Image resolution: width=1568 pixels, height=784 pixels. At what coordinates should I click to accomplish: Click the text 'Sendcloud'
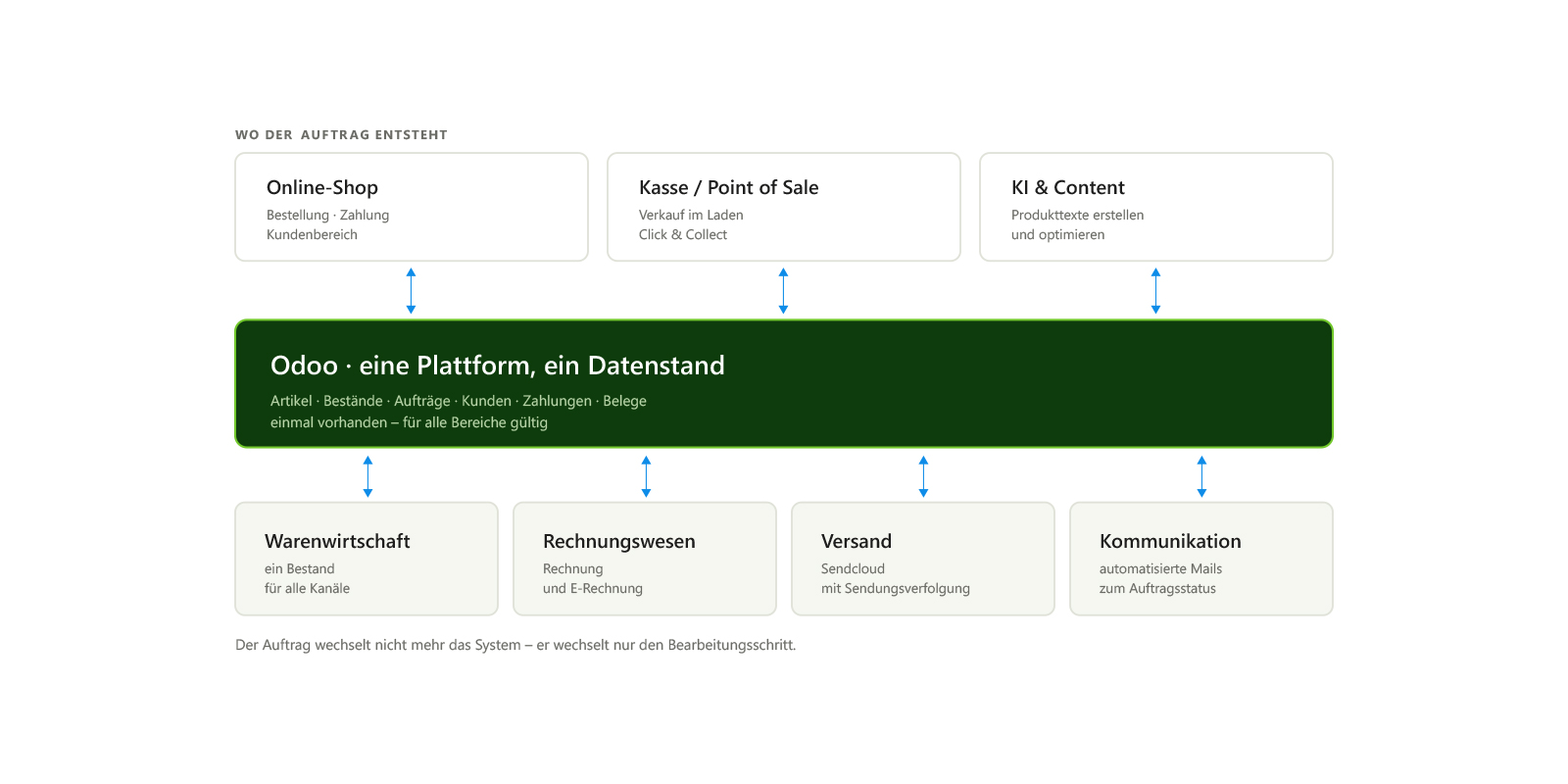(x=853, y=568)
